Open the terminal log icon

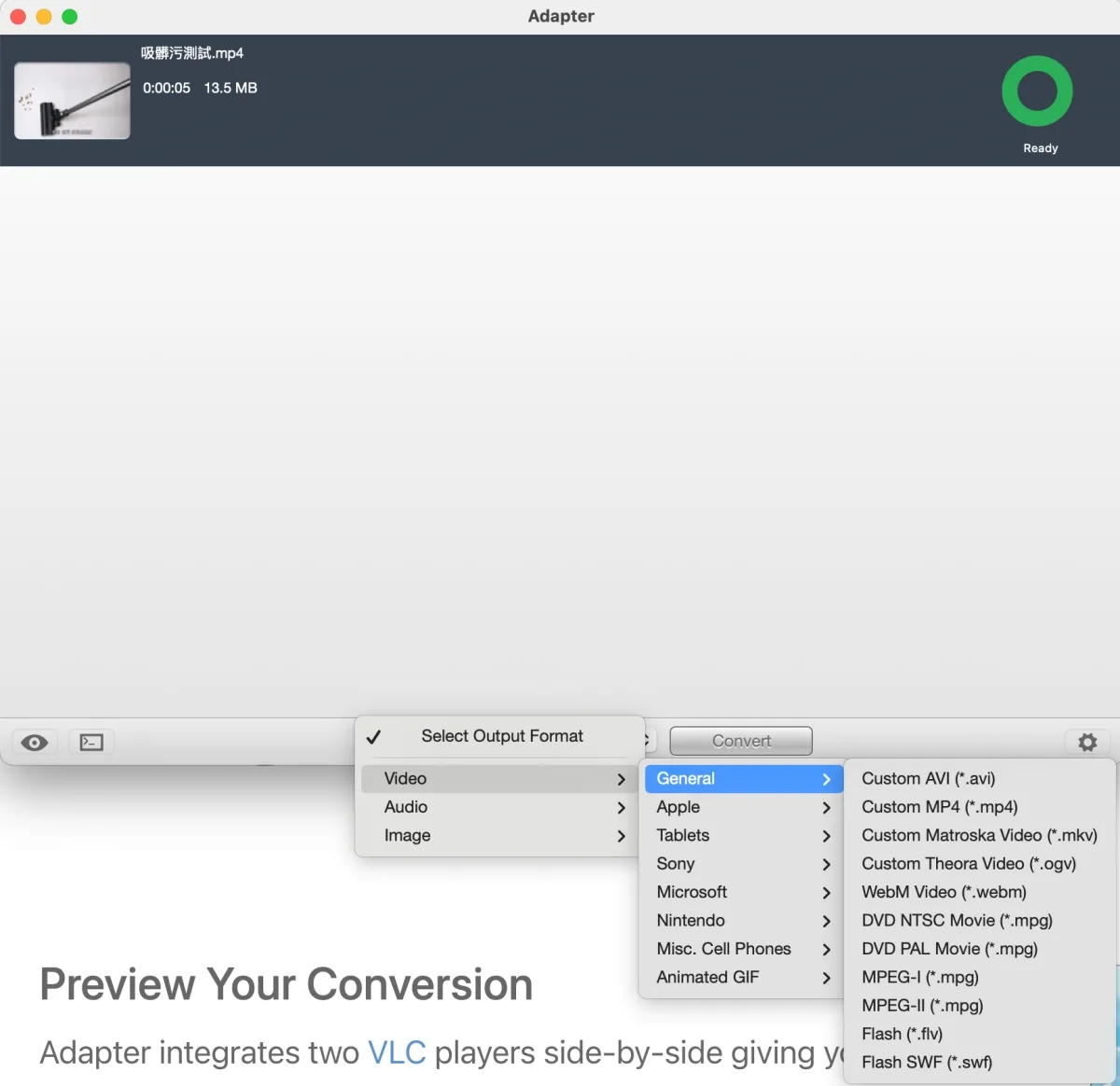point(91,743)
